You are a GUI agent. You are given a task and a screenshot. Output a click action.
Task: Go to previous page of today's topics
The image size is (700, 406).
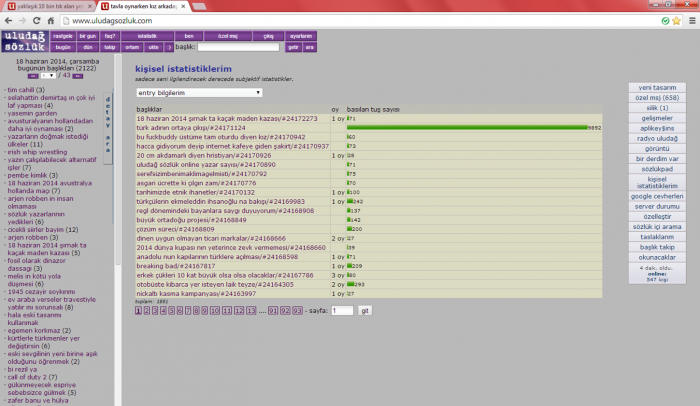33,76
